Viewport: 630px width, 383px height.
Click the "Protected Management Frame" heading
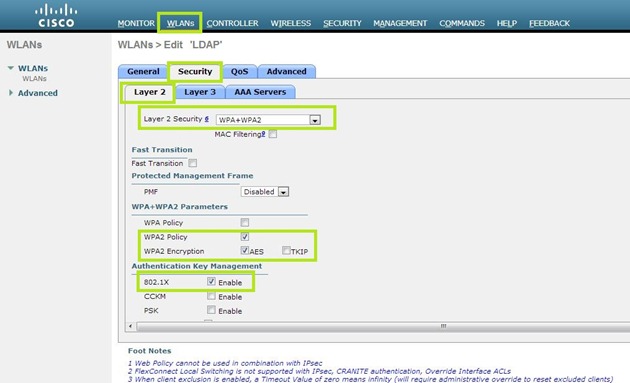[x=192, y=176]
